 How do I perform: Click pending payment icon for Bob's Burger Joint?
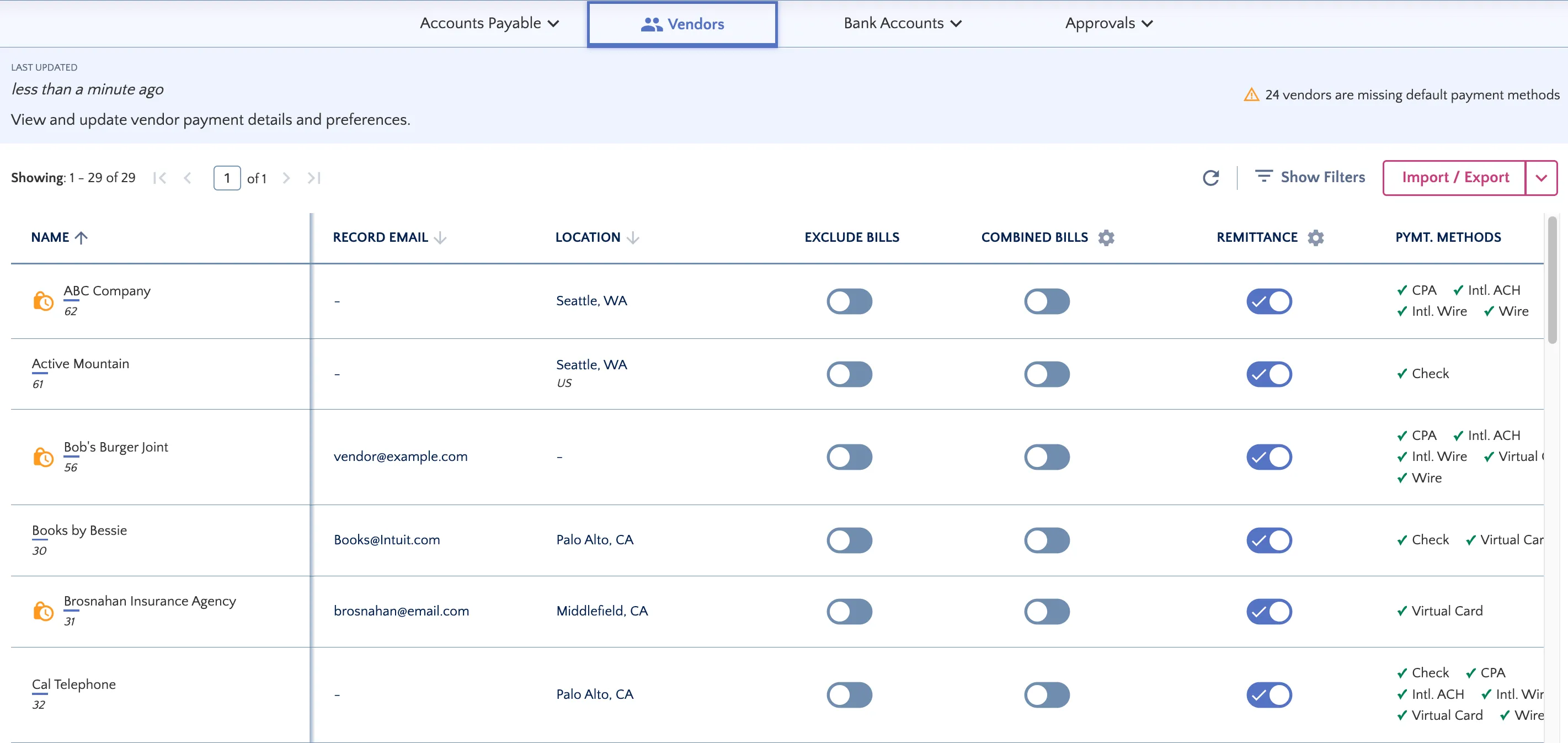click(x=43, y=457)
